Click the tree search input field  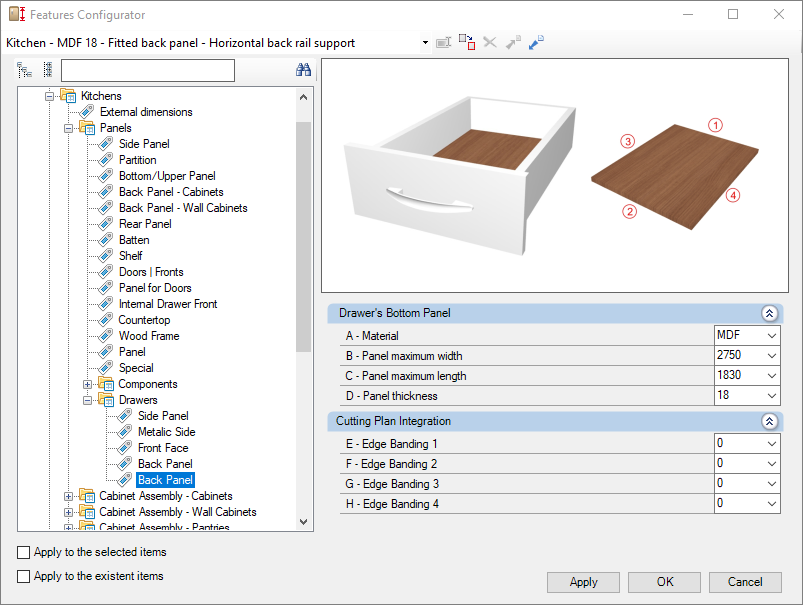pyautogui.click(x=148, y=70)
